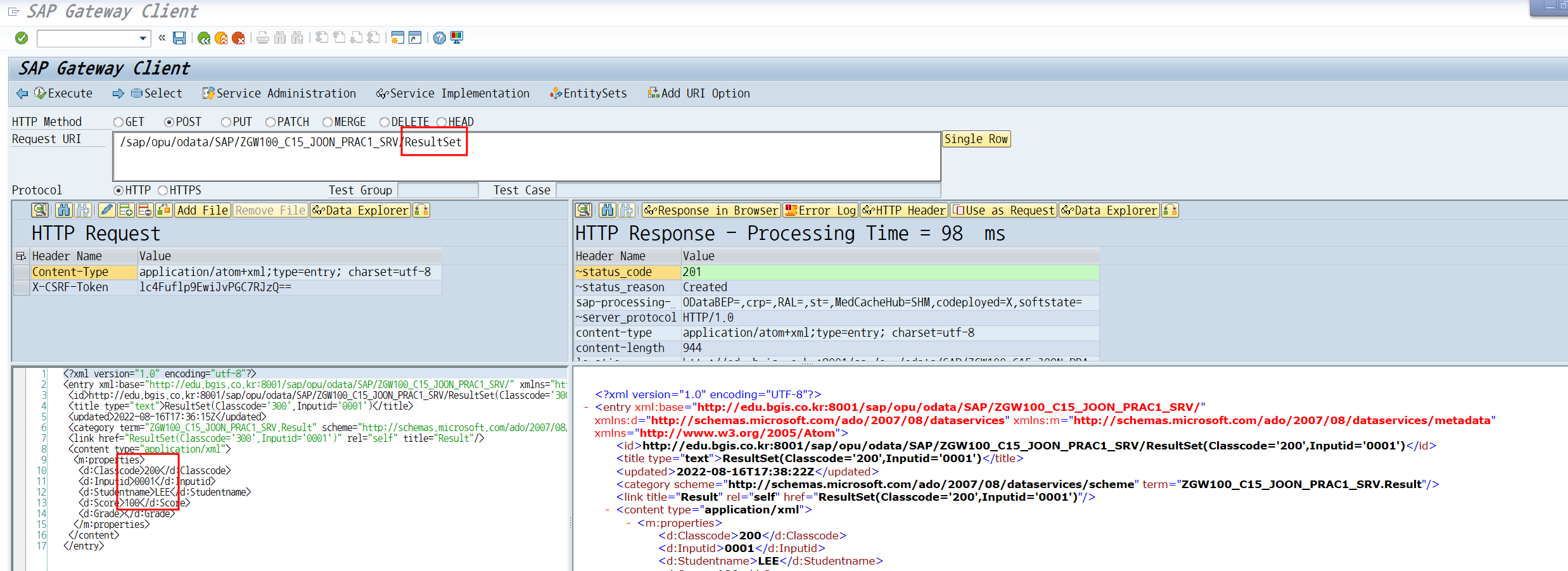Click the Save floppy disk icon
Screen dimensions: 1568x571
click(179, 39)
